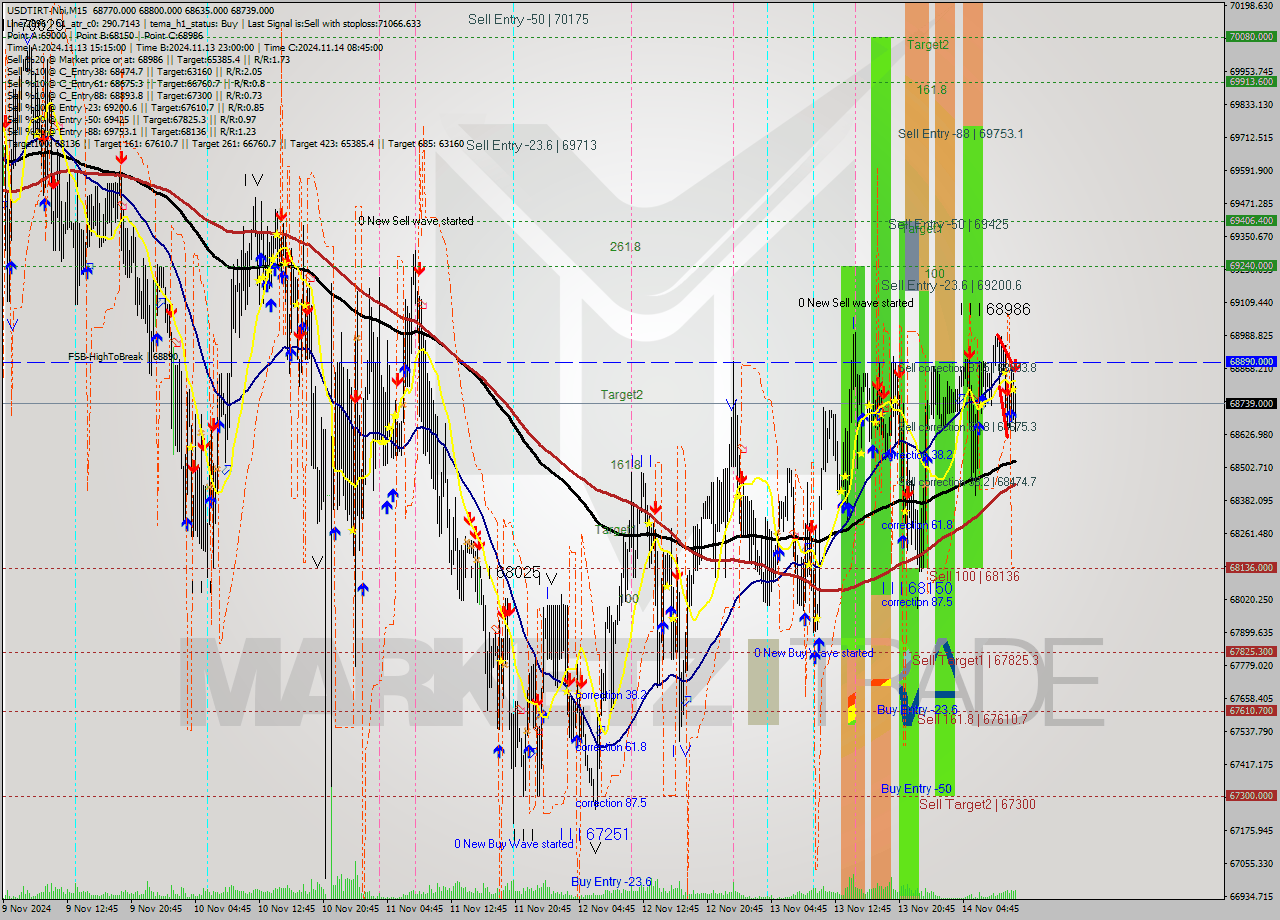
Task: Click the 'Sell Target2 | 67300' label
Action: point(977,804)
